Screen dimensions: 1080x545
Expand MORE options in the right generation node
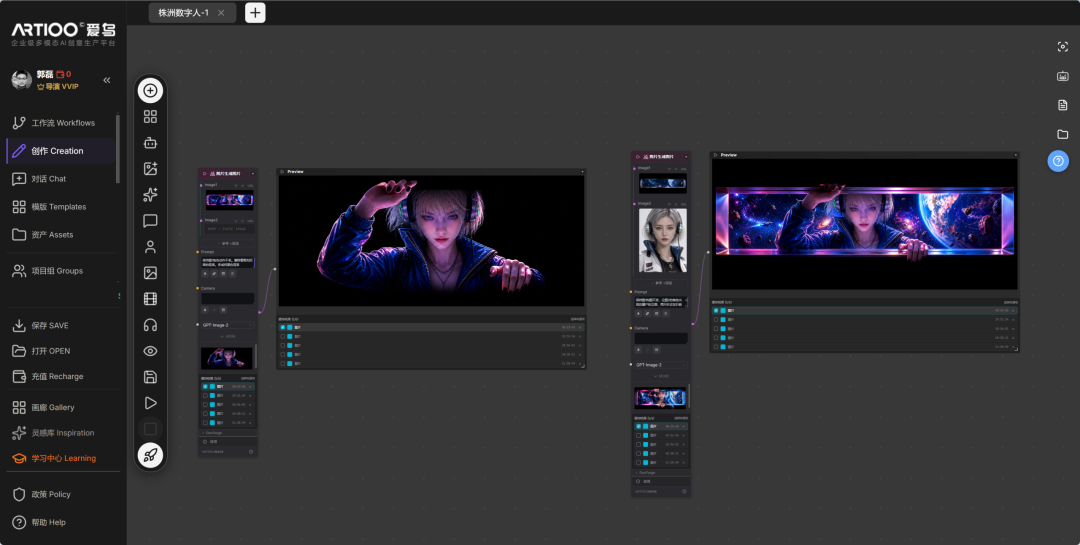(x=661, y=376)
